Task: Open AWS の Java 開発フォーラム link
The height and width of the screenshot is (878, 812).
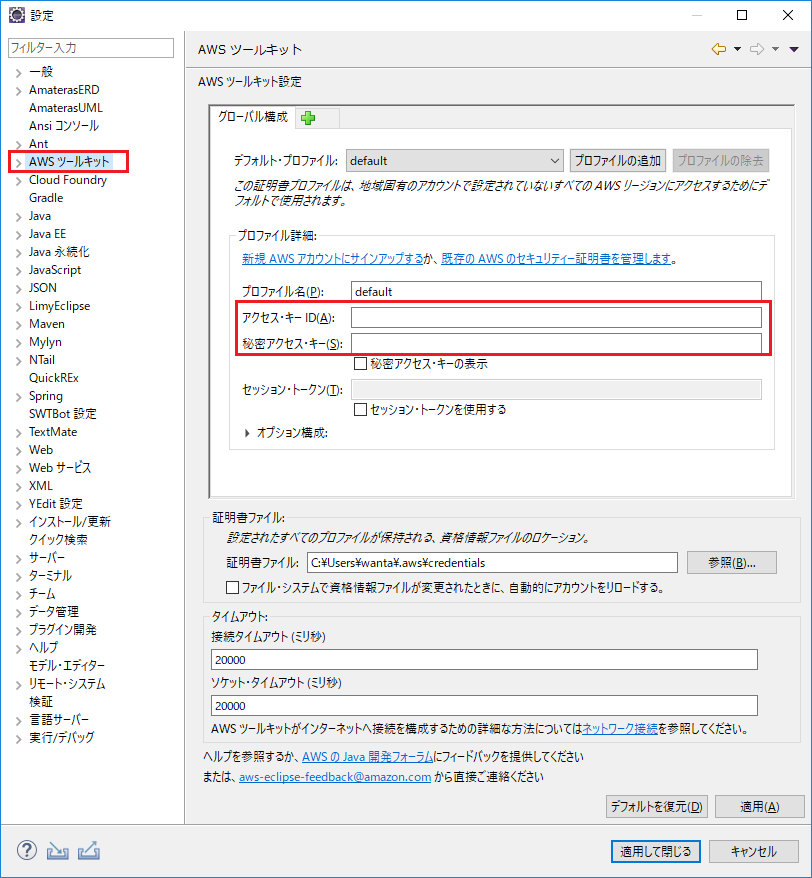Action: [367, 756]
